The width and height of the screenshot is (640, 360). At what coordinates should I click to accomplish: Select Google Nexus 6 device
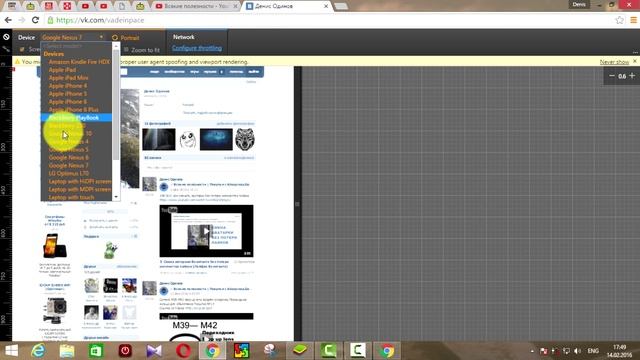(x=69, y=158)
